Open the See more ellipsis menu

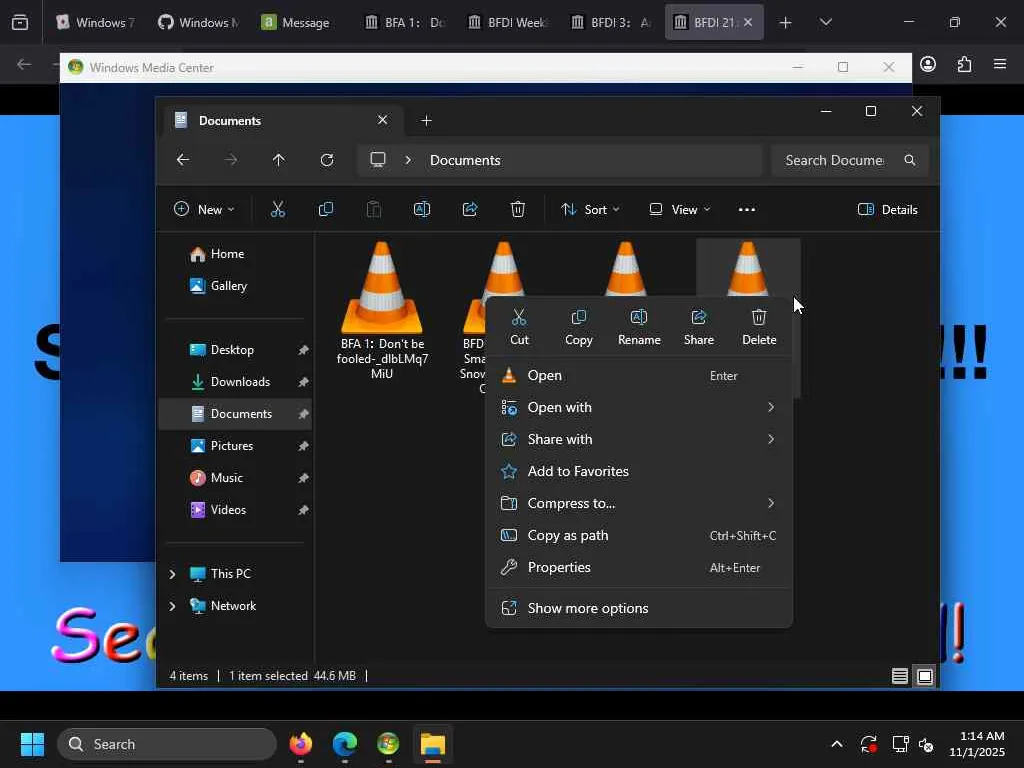[746, 210]
